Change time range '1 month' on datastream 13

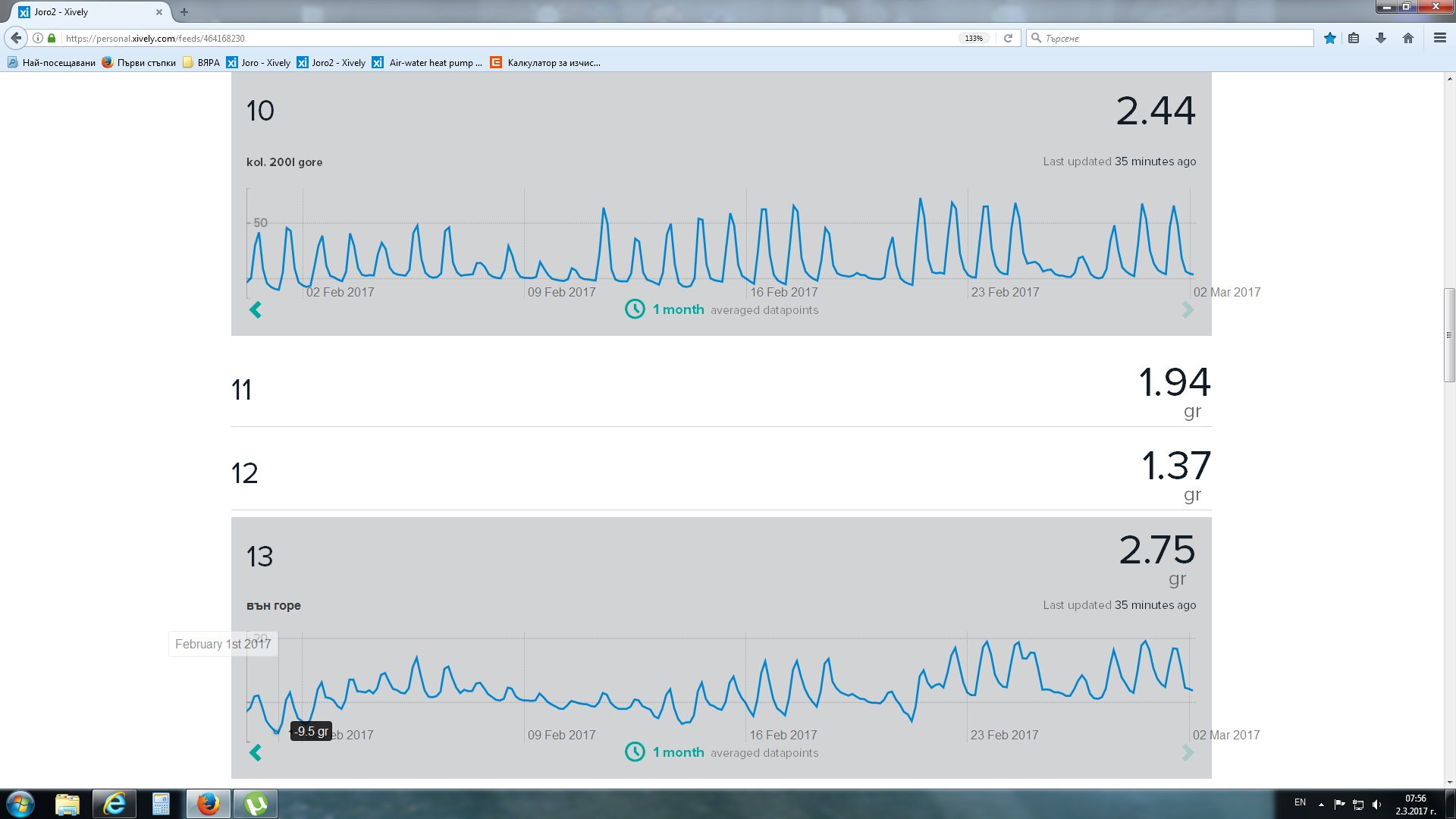click(x=677, y=752)
